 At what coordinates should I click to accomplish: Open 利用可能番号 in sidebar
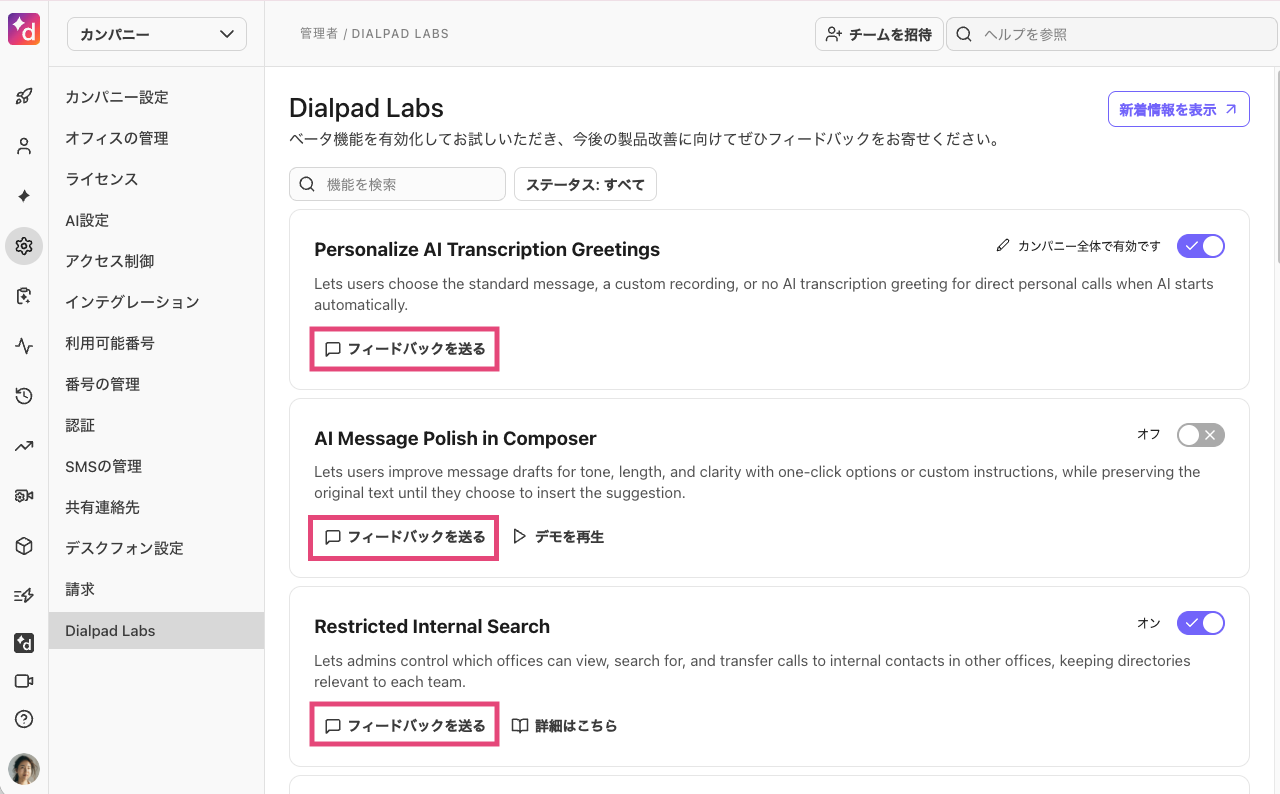[156, 343]
